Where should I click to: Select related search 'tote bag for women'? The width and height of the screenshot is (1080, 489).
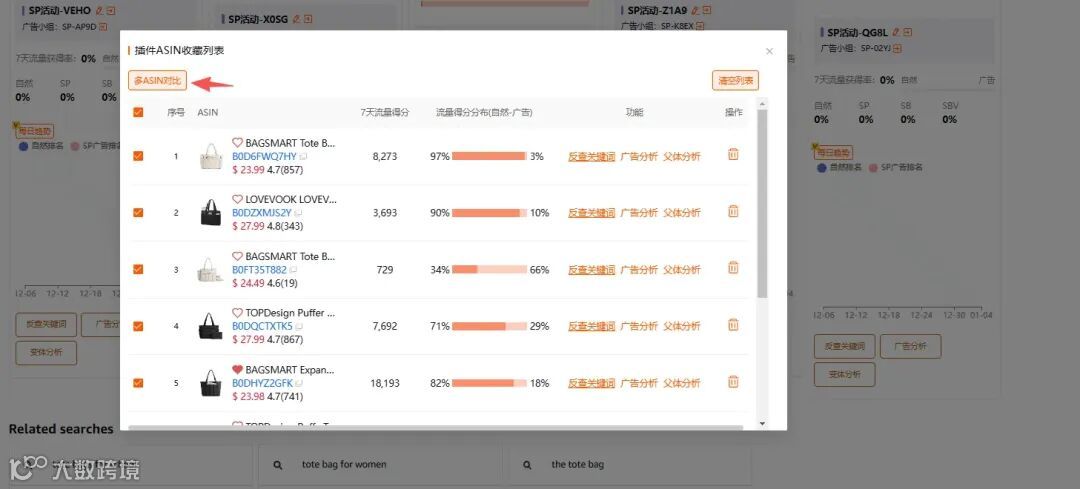click(x=344, y=464)
